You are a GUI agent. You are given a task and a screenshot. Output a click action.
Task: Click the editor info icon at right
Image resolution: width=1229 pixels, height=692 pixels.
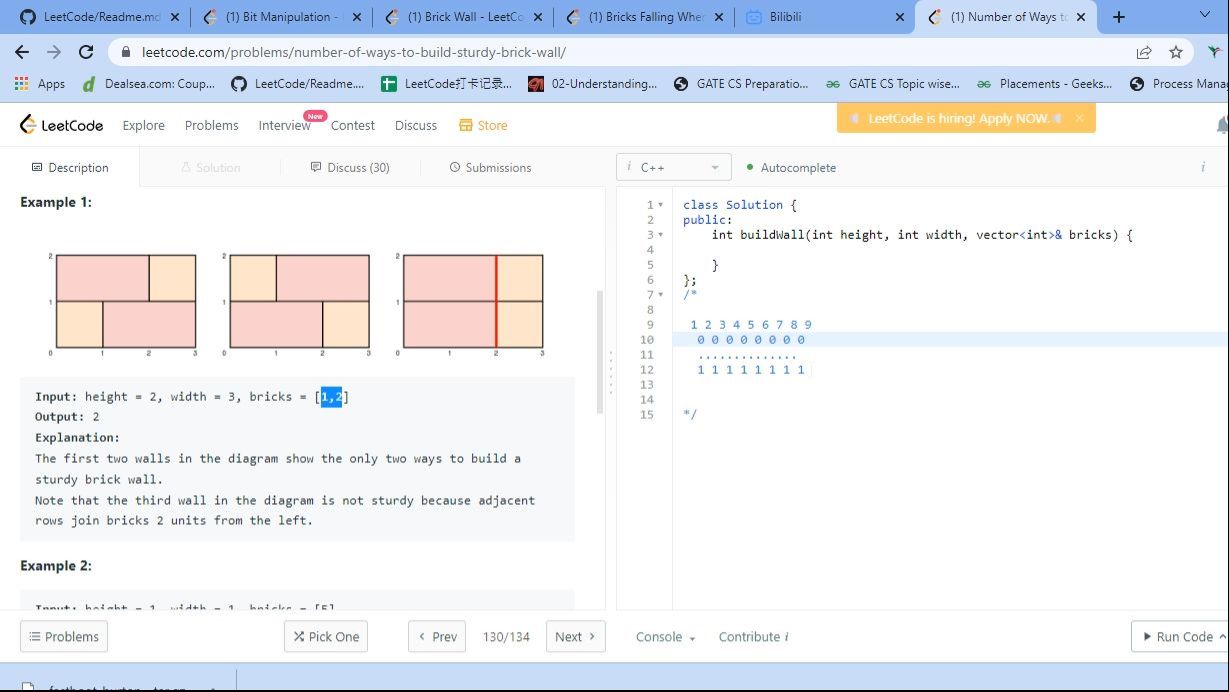(x=1202, y=167)
